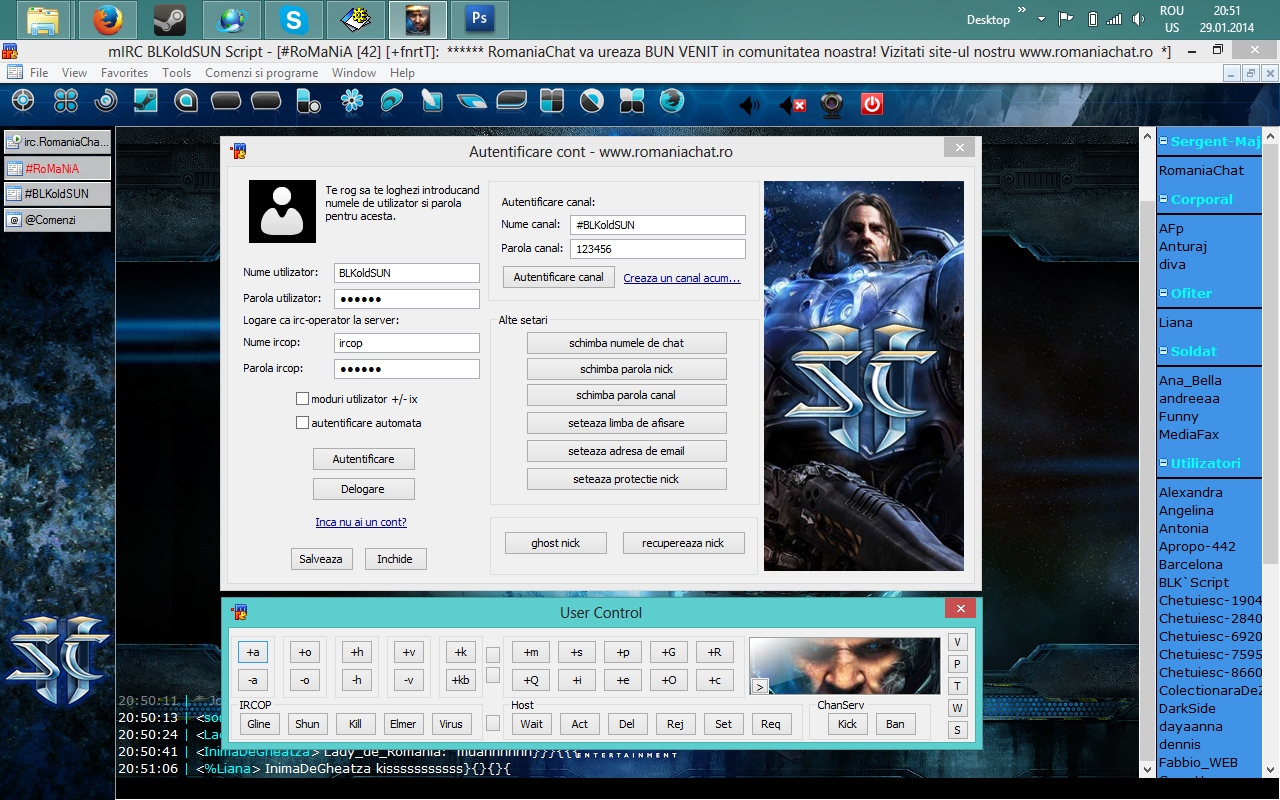Image resolution: width=1280 pixels, height=800 pixels.
Task: Click the Creaza un canal acum link
Action: (682, 278)
